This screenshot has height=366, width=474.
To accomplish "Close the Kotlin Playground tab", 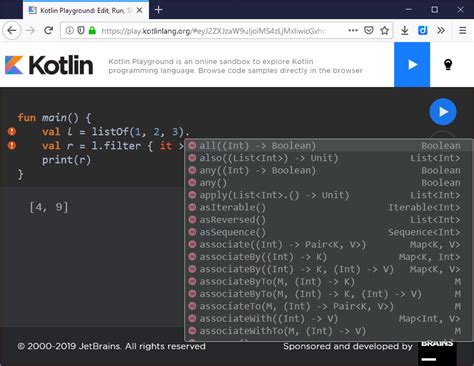I will [x=140, y=10].
